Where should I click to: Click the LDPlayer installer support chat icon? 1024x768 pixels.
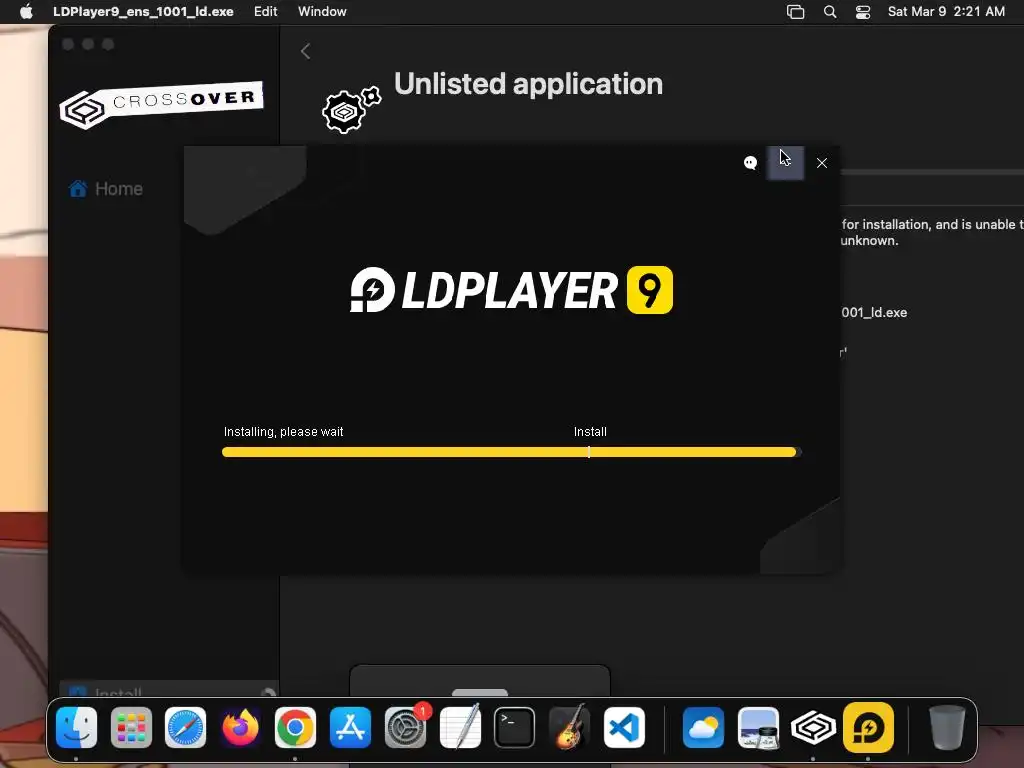pos(750,163)
